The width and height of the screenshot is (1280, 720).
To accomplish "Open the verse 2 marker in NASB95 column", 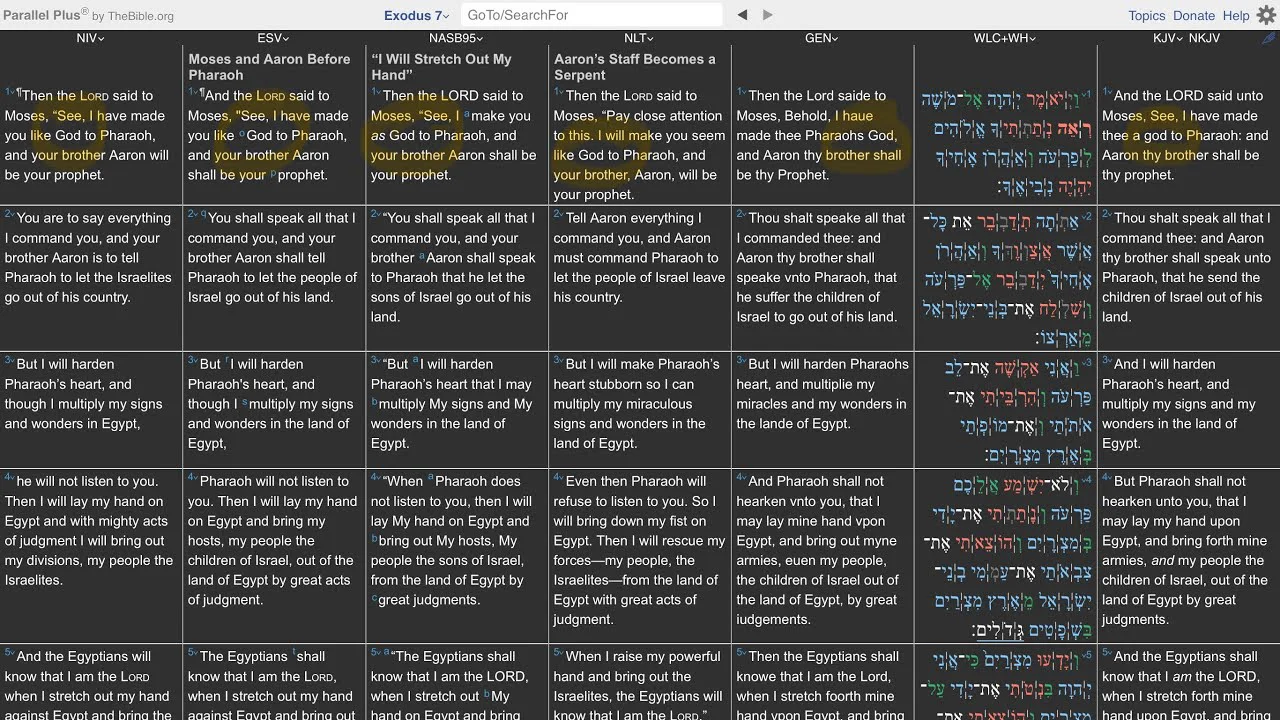I will click(x=376, y=215).
